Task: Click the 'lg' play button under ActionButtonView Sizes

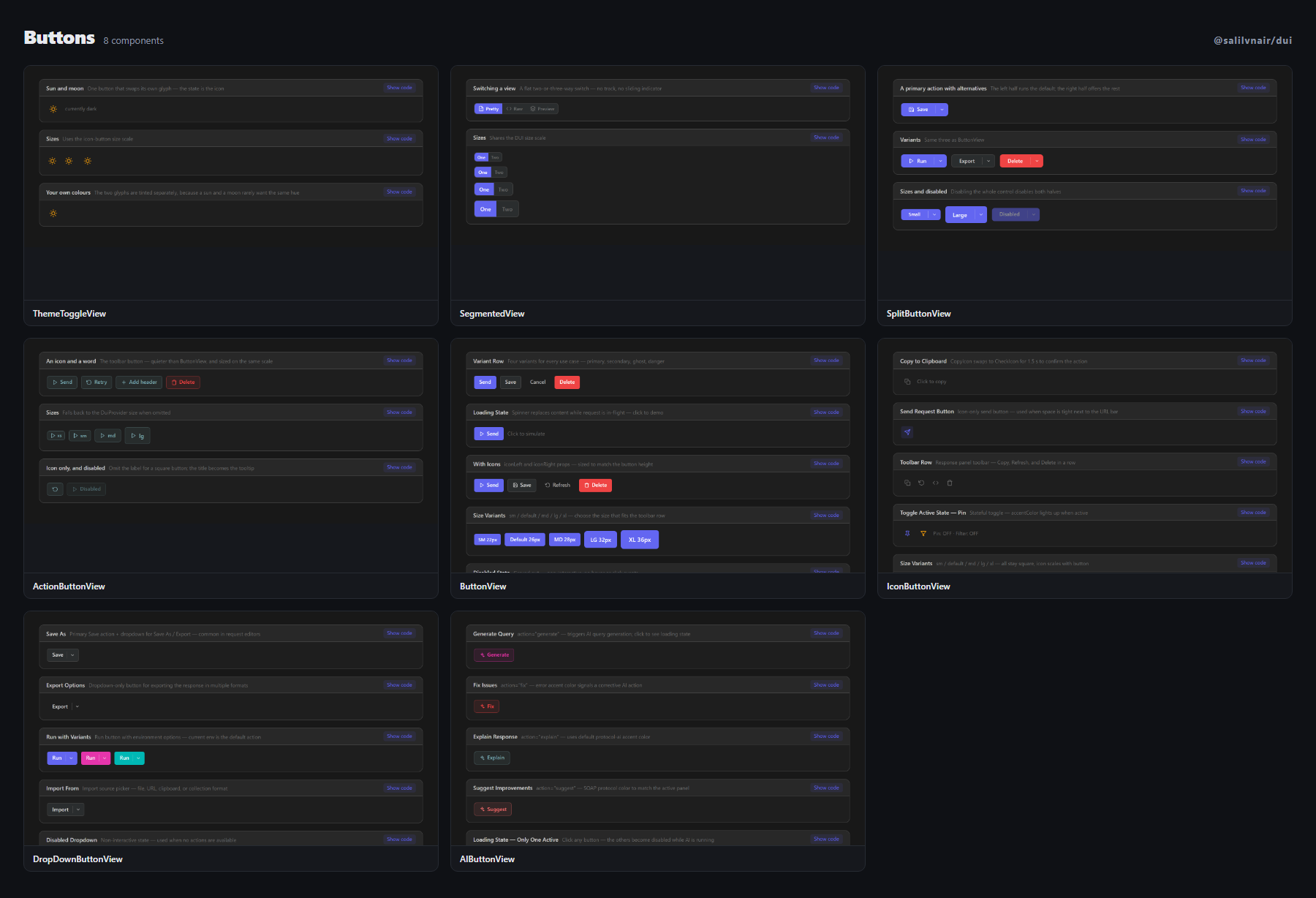Action: [137, 436]
